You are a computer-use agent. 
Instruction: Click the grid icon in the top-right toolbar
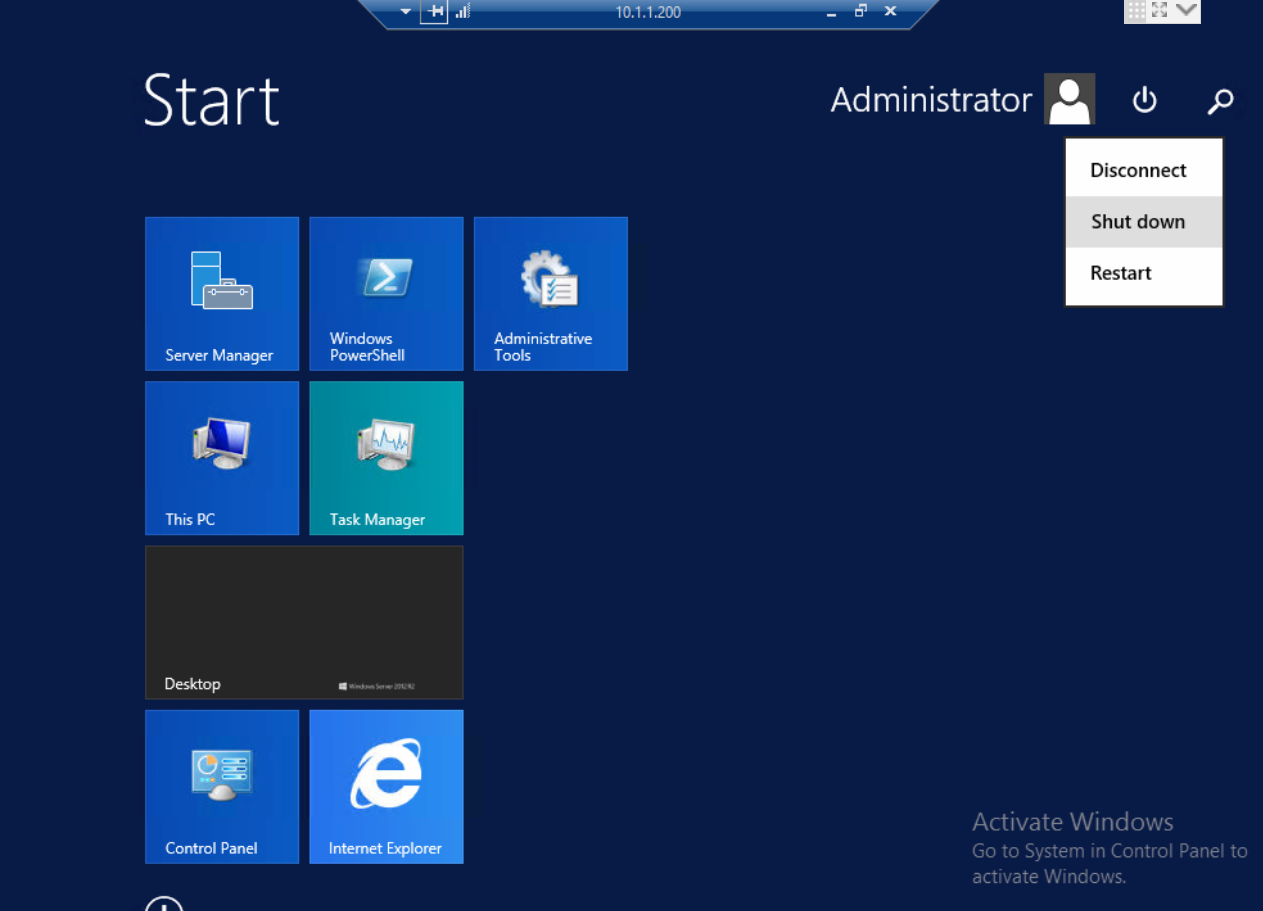coord(1136,11)
